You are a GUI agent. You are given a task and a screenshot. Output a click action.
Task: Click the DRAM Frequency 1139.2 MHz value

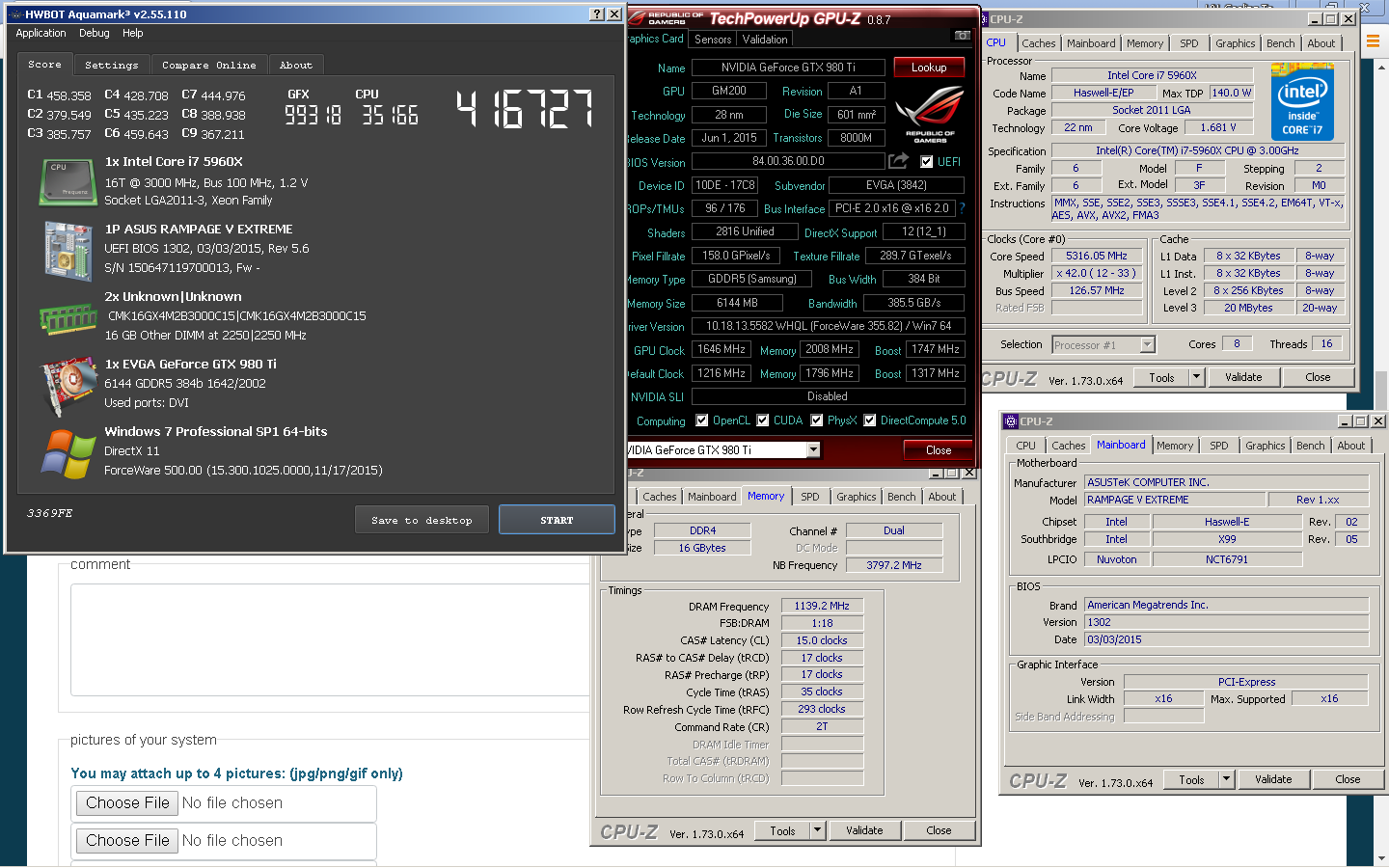tap(822, 606)
